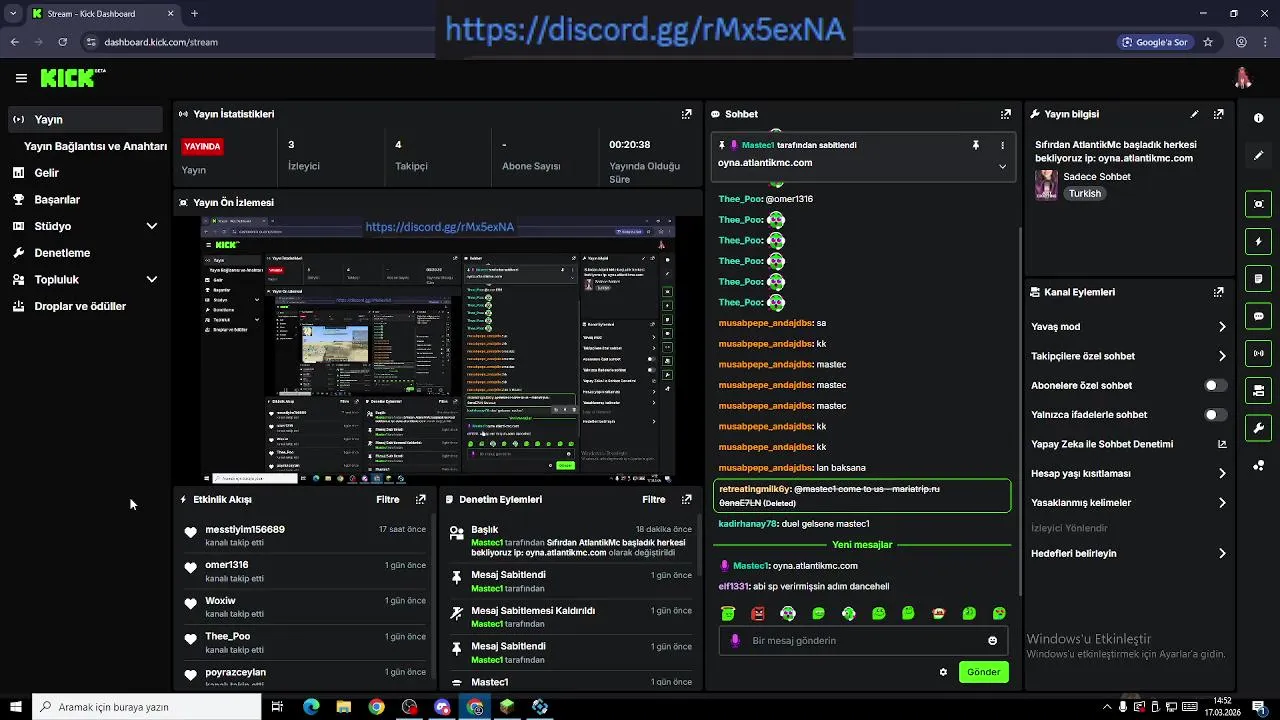Click the red angry emote in the chat bar
Screen dimensions: 1280x720
click(x=758, y=613)
